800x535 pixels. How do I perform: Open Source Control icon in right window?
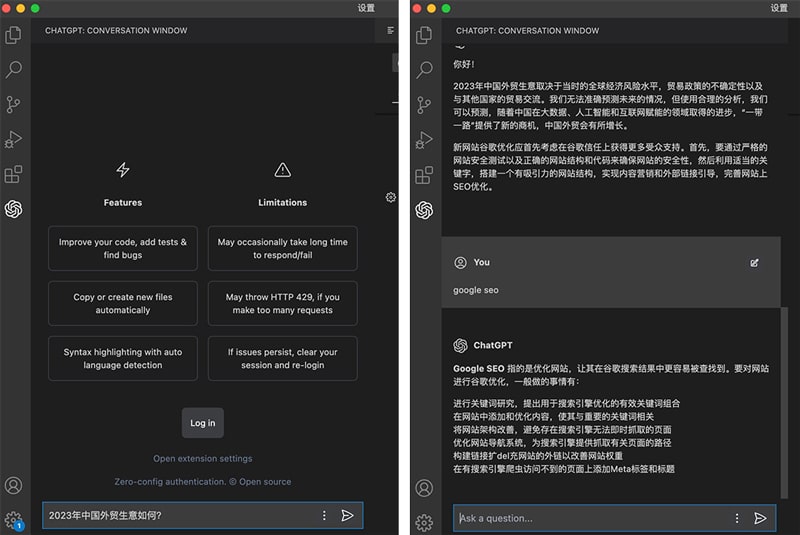click(x=424, y=105)
